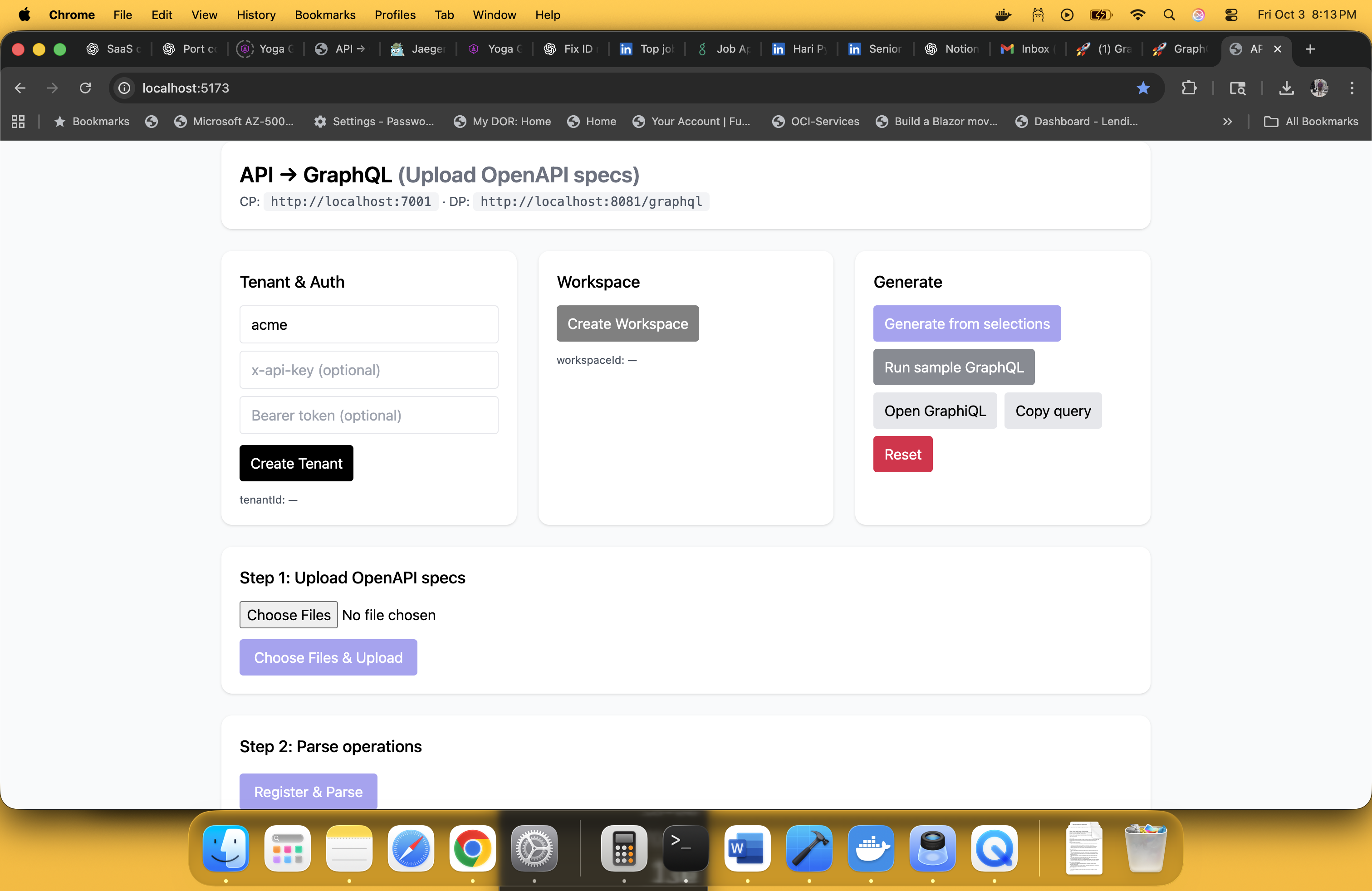Screen dimensions: 1372x891
Task: Focus the x-api-key optional input field
Action: pos(368,370)
